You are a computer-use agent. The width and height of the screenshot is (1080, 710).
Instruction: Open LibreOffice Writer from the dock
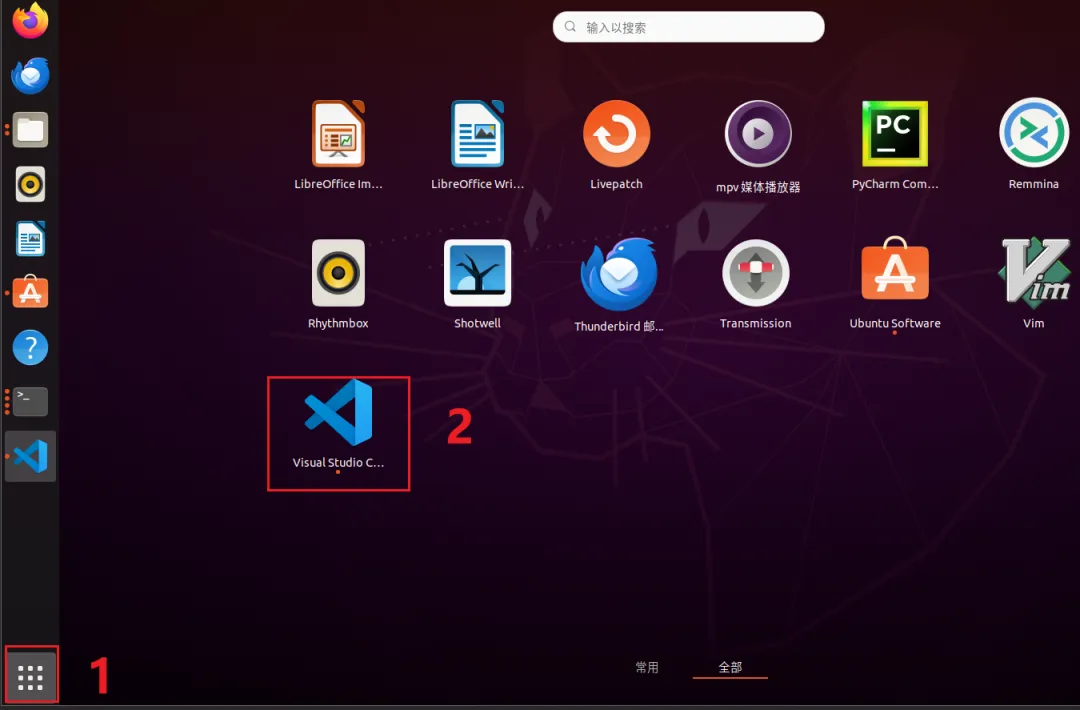(x=30, y=238)
